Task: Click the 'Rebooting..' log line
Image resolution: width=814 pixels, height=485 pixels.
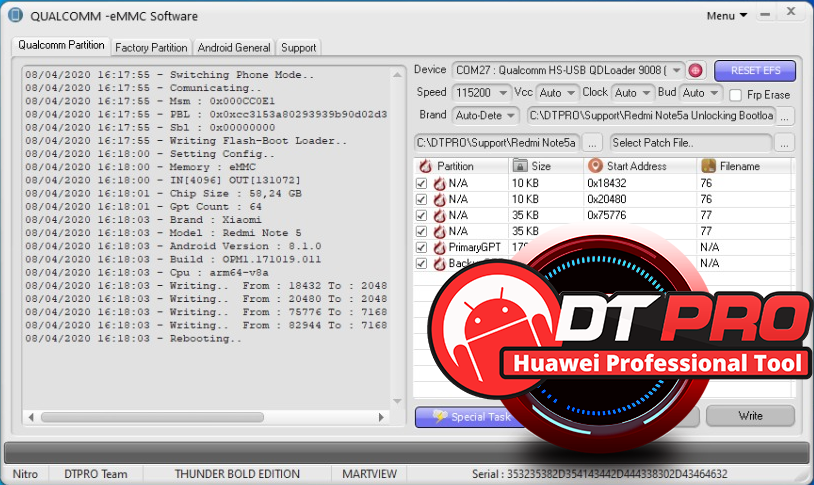Action: pyautogui.click(x=133, y=339)
